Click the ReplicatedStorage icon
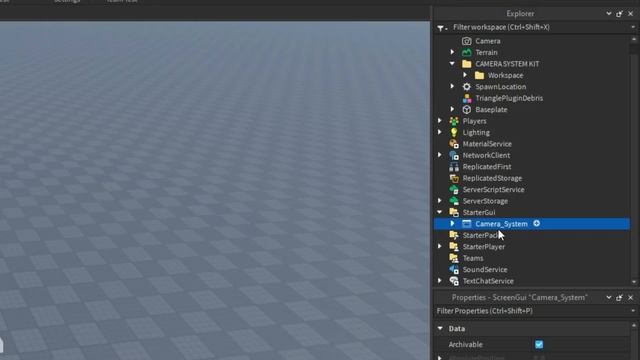Image resolution: width=640 pixels, height=360 pixels. click(454, 178)
